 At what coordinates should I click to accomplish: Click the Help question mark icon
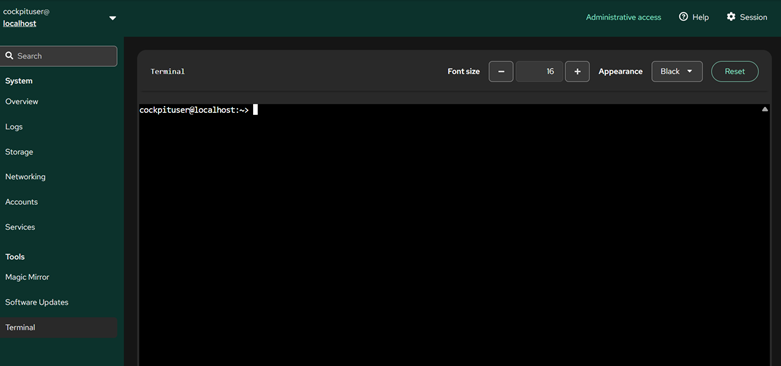pyautogui.click(x=683, y=17)
